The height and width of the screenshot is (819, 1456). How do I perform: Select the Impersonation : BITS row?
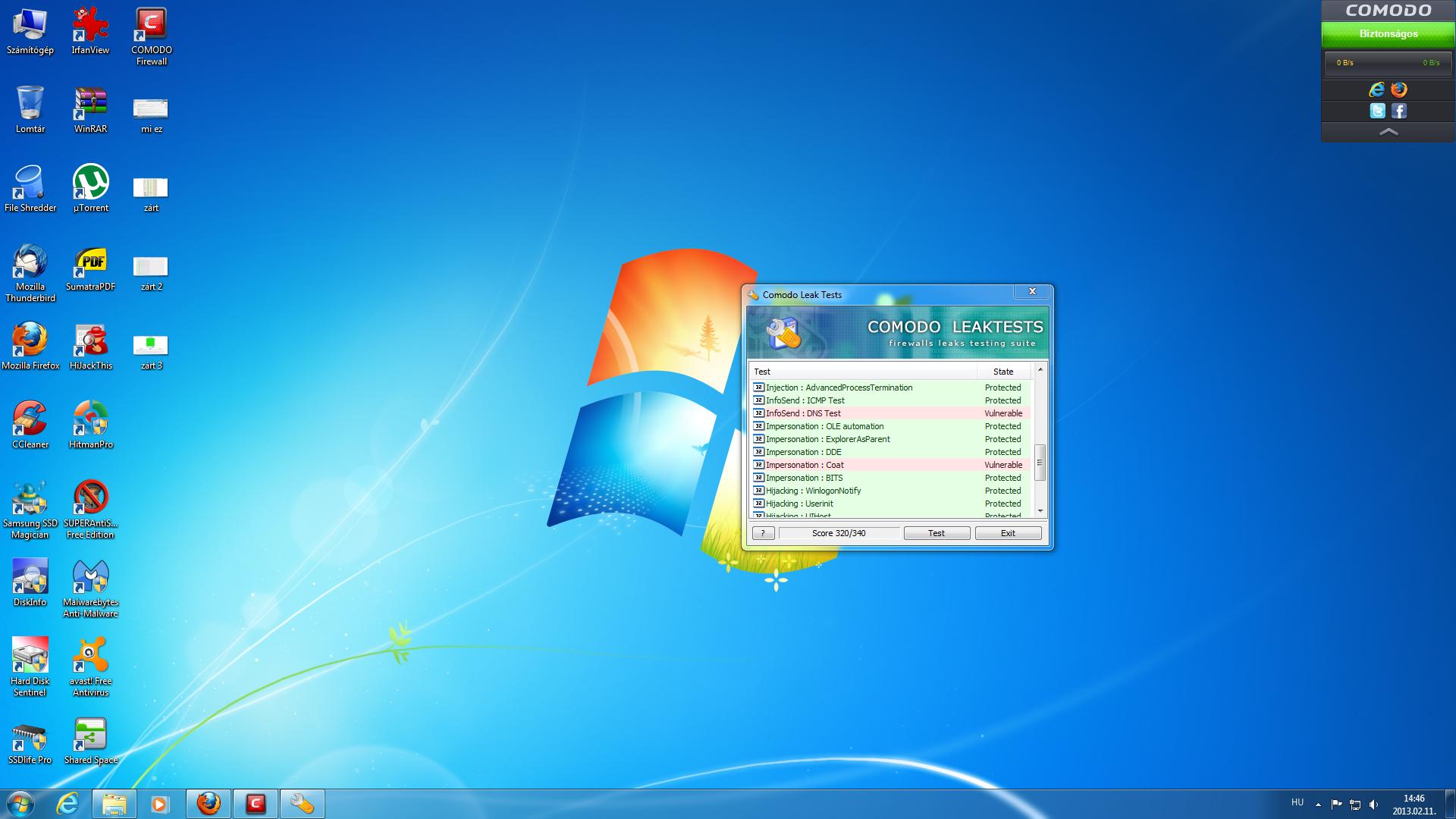(x=890, y=478)
